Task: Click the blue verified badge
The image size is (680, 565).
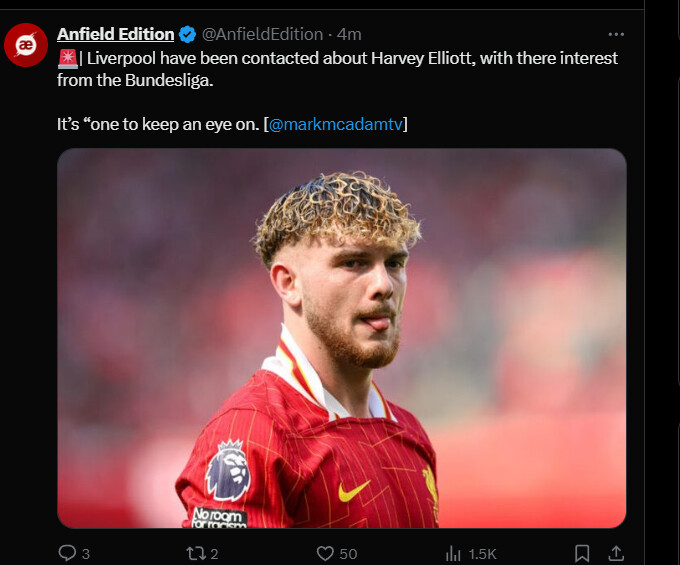Action: click(x=187, y=34)
